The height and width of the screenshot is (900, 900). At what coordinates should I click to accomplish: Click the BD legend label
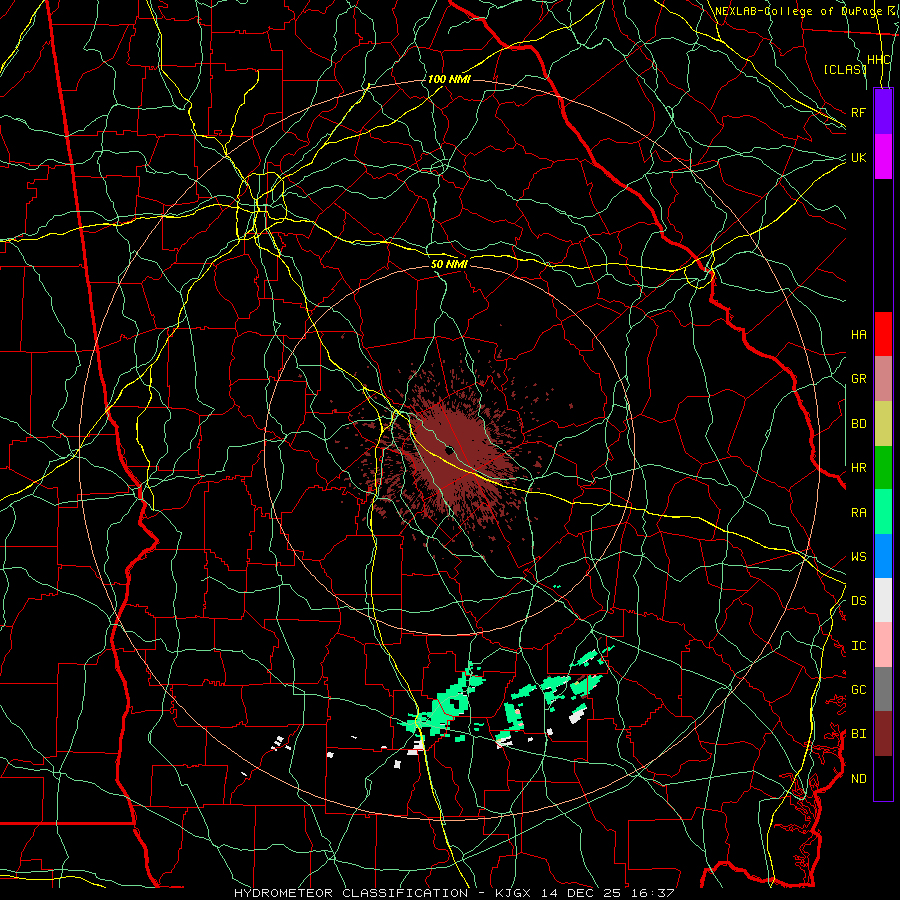858,424
